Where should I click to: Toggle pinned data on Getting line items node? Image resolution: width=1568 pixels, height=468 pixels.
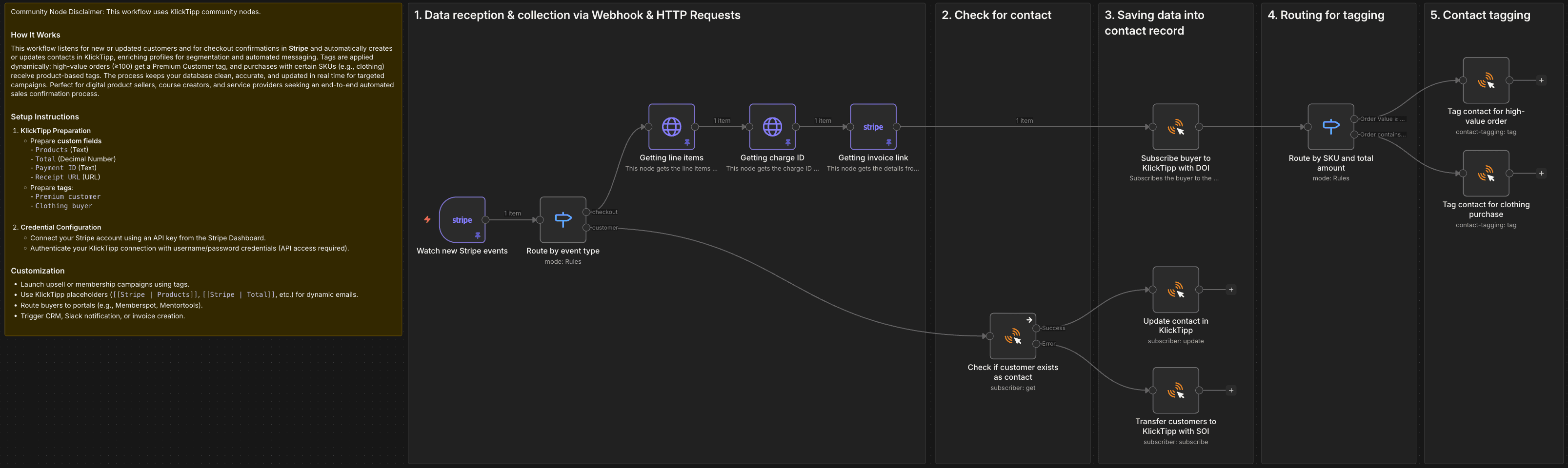(686, 143)
